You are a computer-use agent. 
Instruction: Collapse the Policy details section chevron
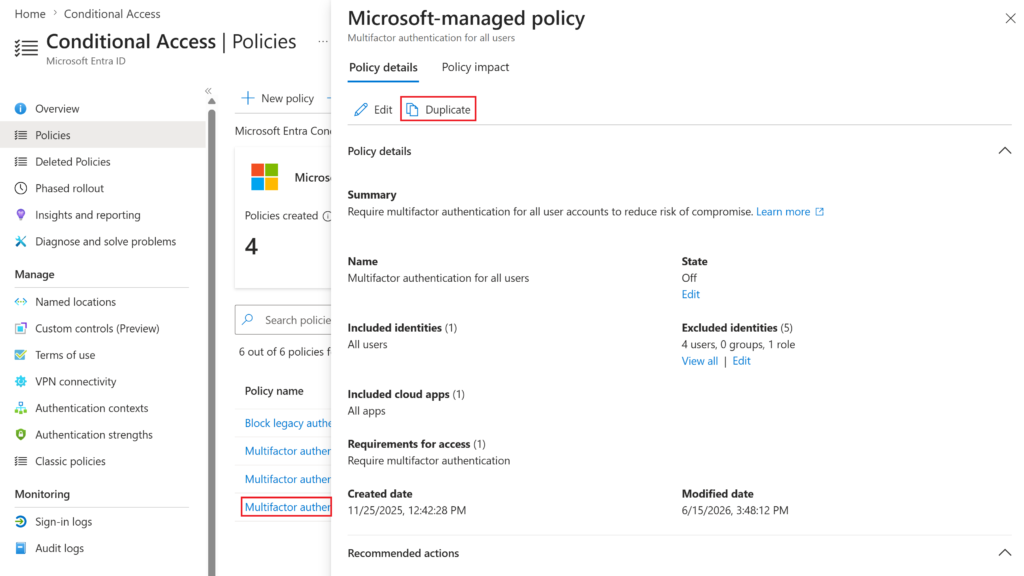[x=1004, y=151]
